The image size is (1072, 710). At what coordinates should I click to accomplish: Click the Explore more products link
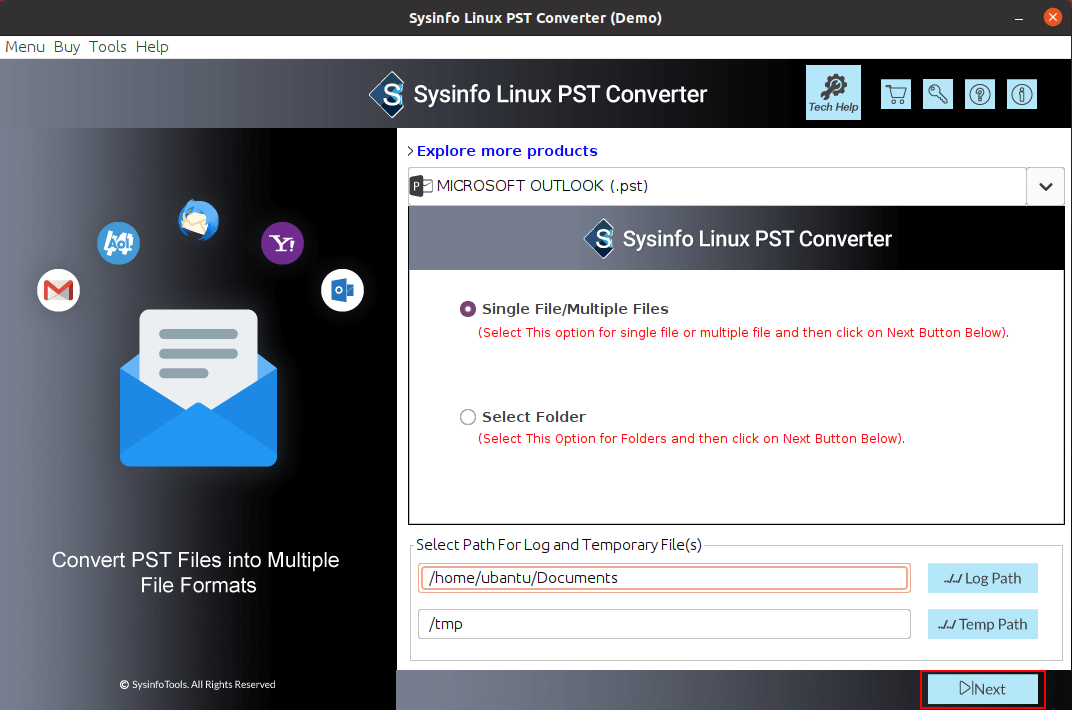507,151
